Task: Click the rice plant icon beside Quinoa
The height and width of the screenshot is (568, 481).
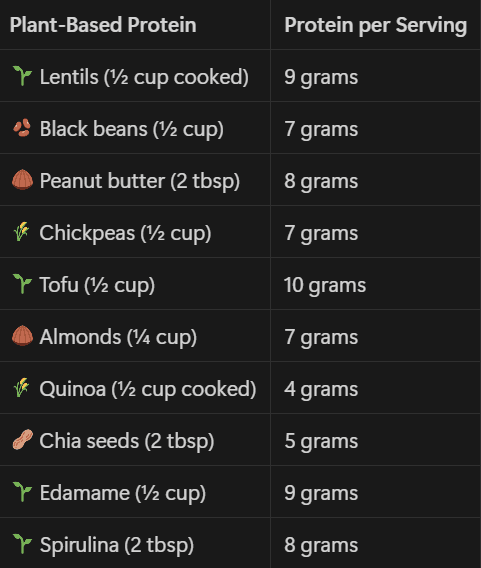Action: (x=22, y=388)
